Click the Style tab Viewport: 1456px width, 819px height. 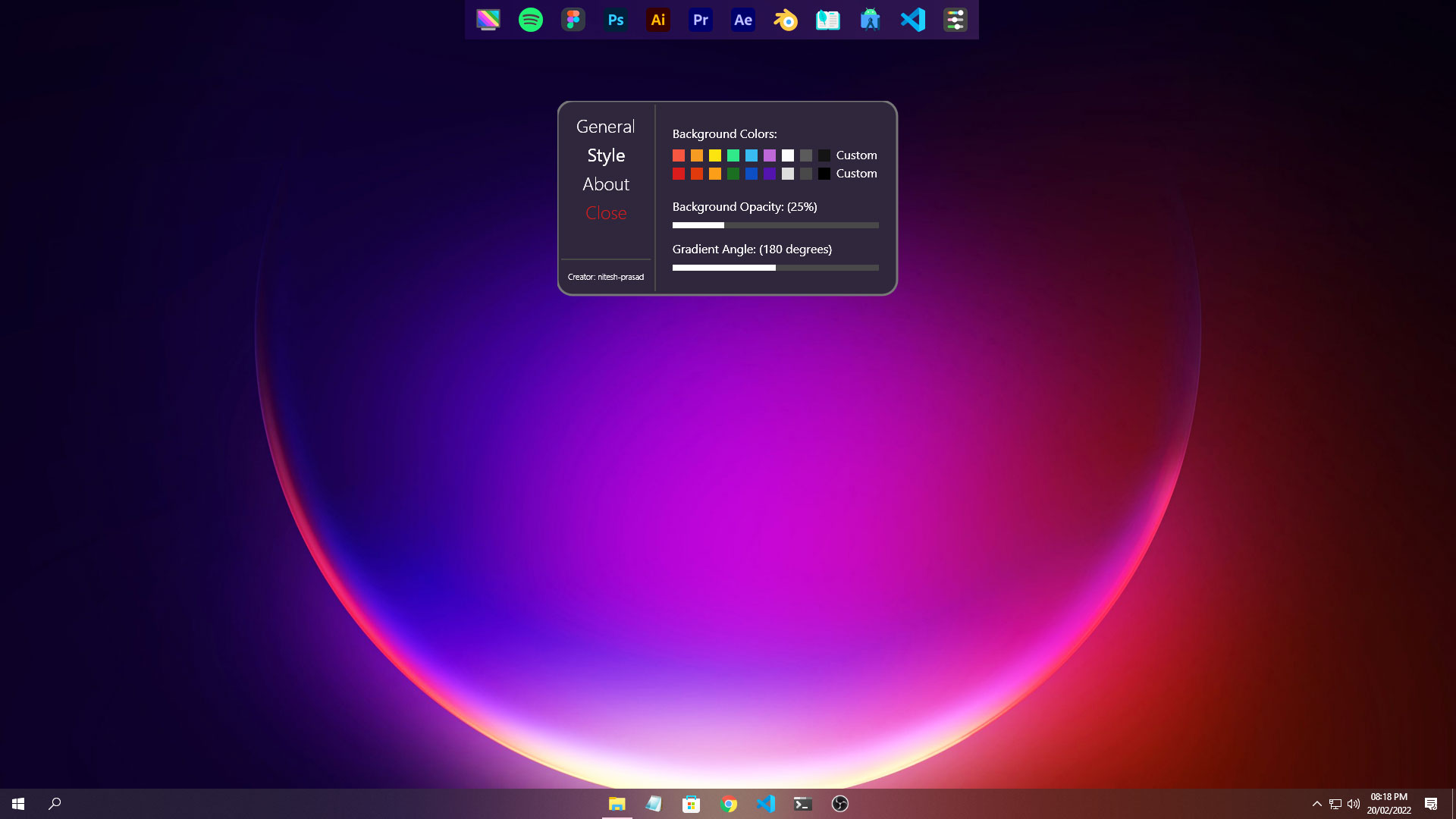(x=604, y=154)
